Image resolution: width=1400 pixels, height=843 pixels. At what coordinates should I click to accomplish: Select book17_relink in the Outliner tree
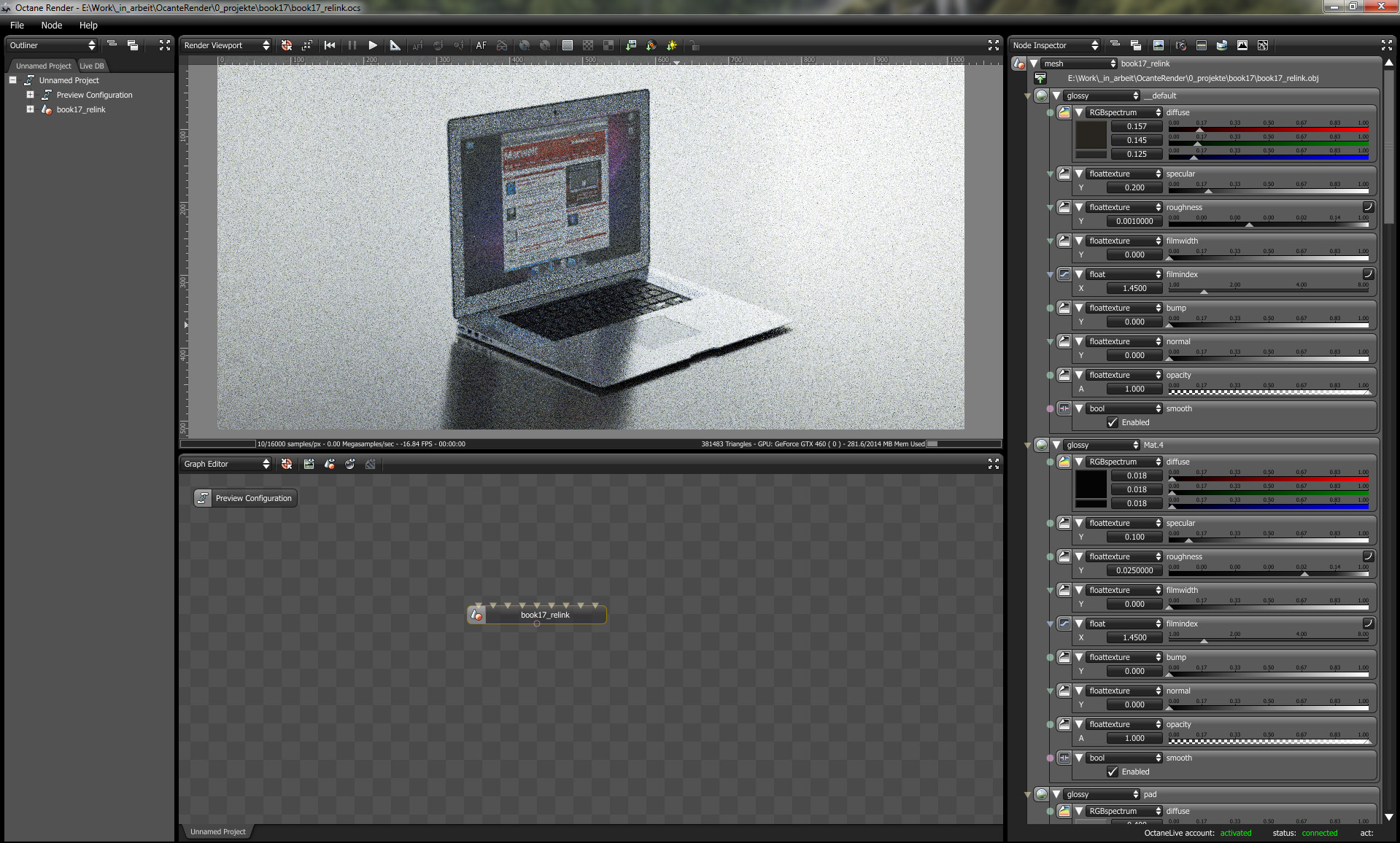pos(81,109)
